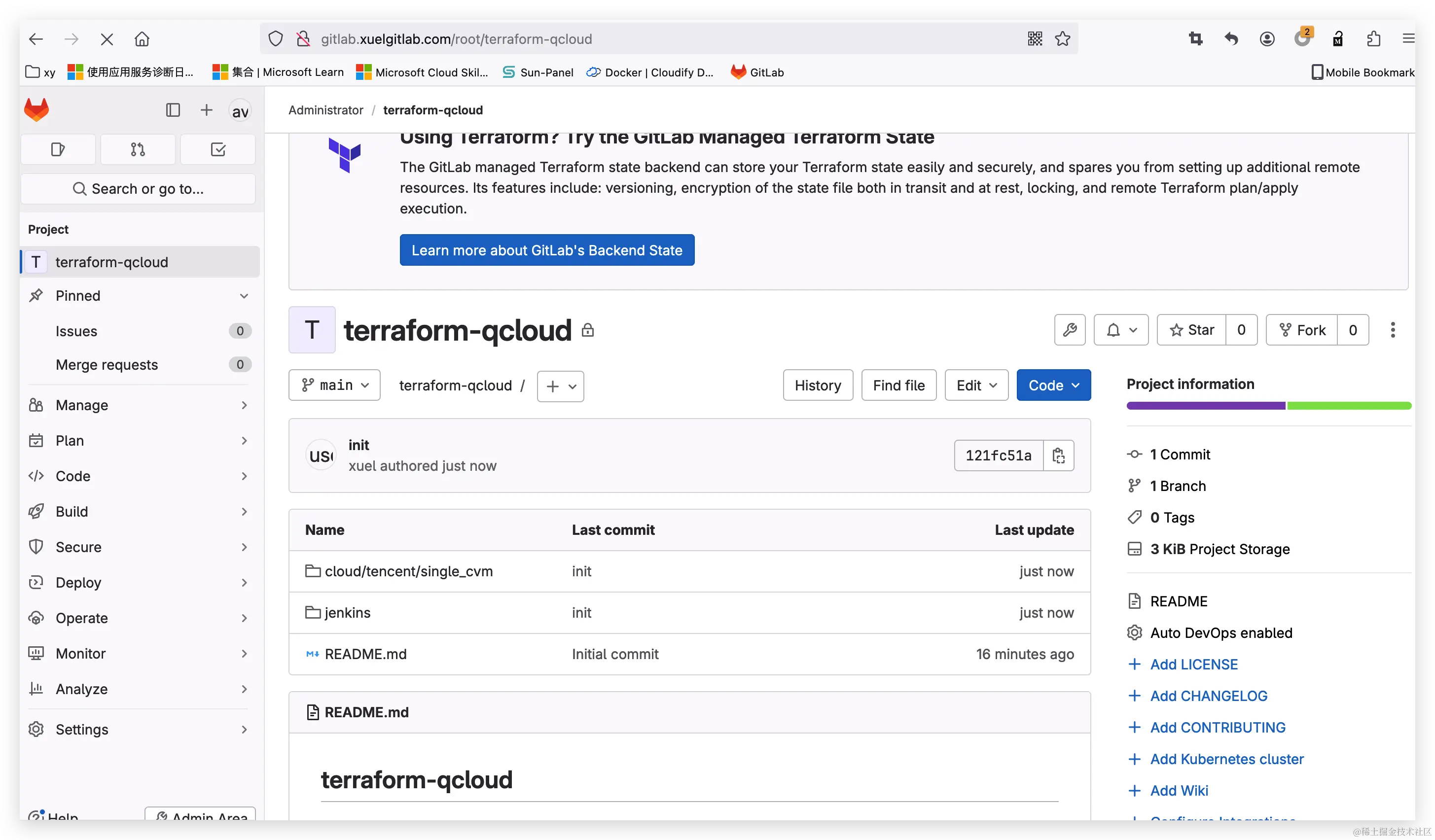
Task: Open the Edit dropdown button
Action: point(976,385)
